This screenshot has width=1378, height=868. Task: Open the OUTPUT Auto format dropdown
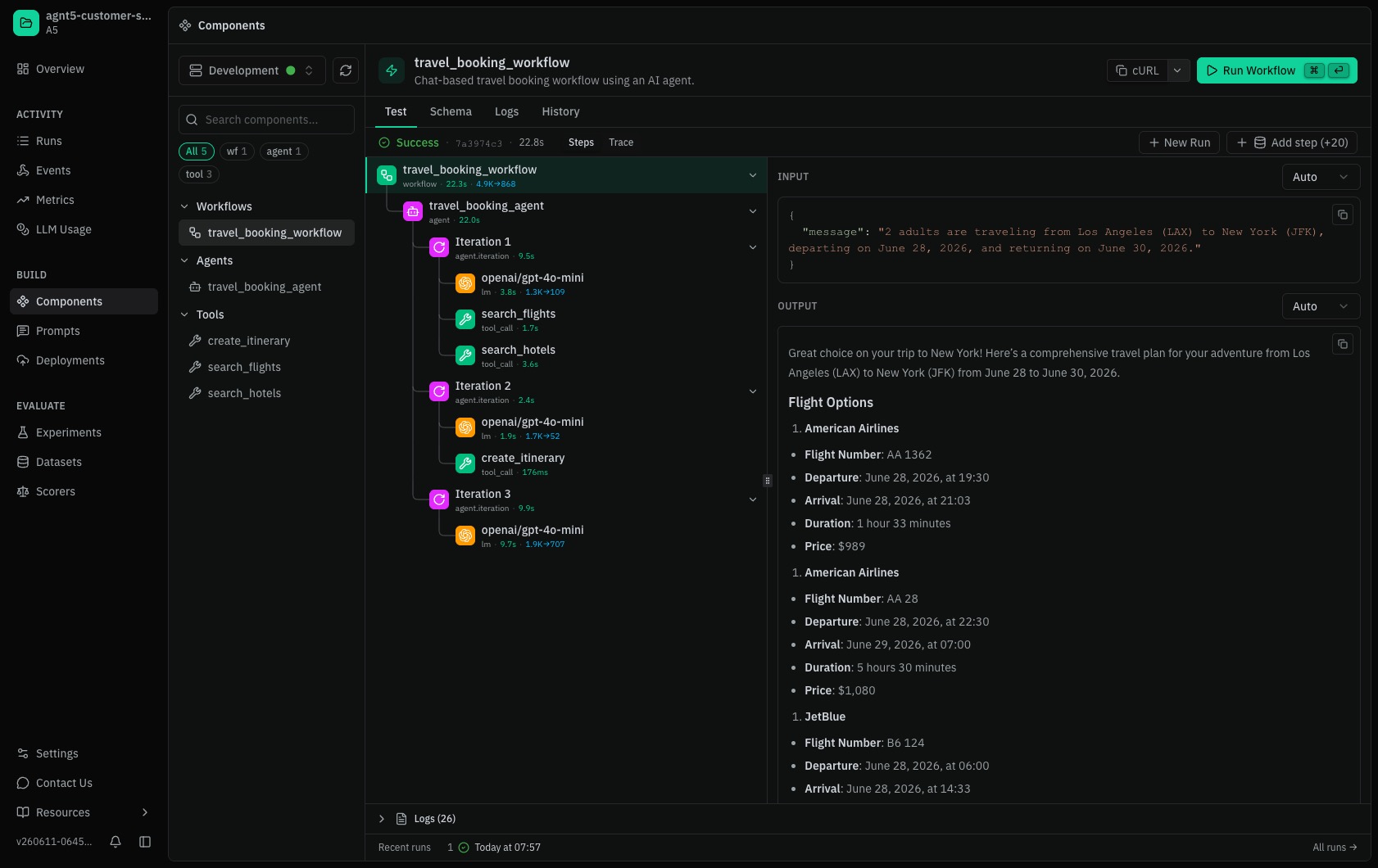click(1321, 306)
